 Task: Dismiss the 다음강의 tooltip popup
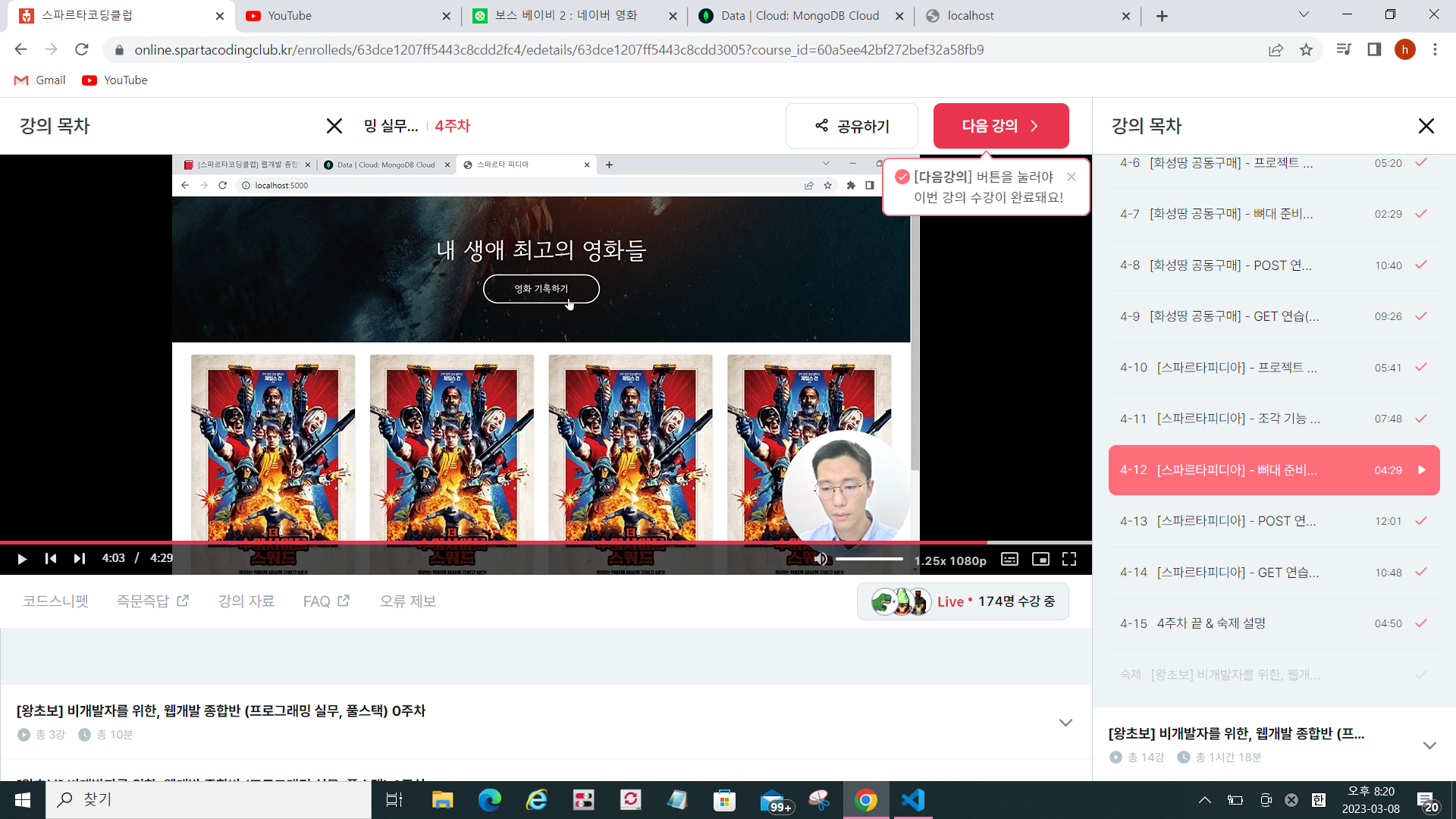tap(1072, 177)
